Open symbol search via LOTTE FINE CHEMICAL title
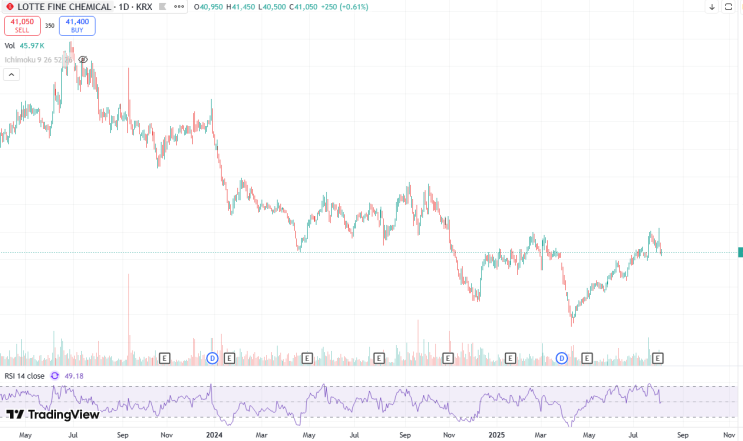Image resolution: width=743 pixels, height=441 pixels. tap(64, 7)
